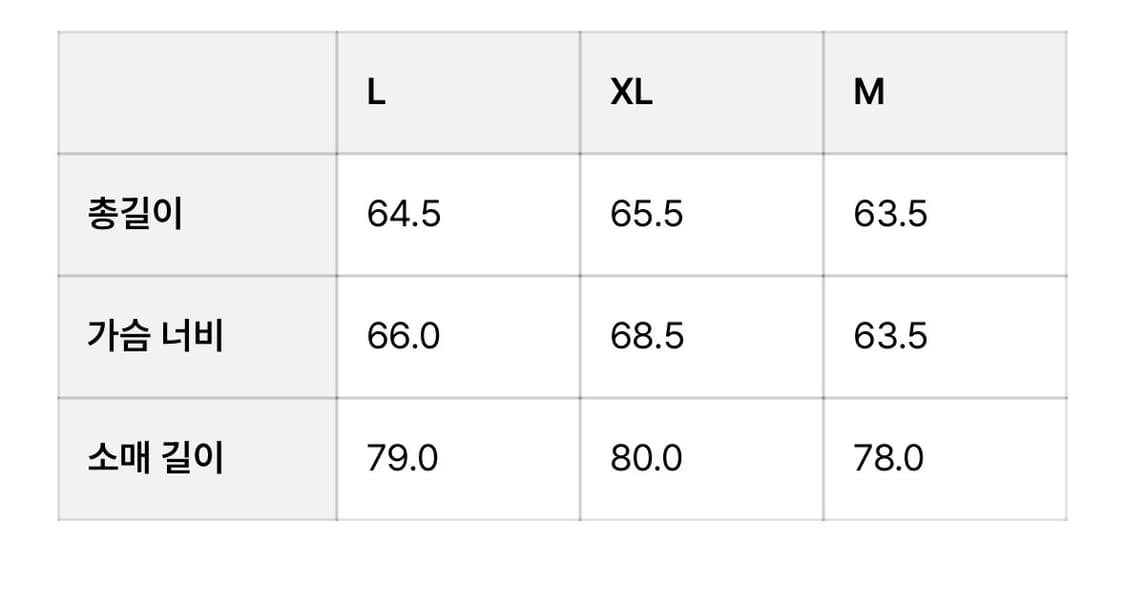Select the XL size column header
This screenshot has width=1125, height=589.
click(x=631, y=93)
